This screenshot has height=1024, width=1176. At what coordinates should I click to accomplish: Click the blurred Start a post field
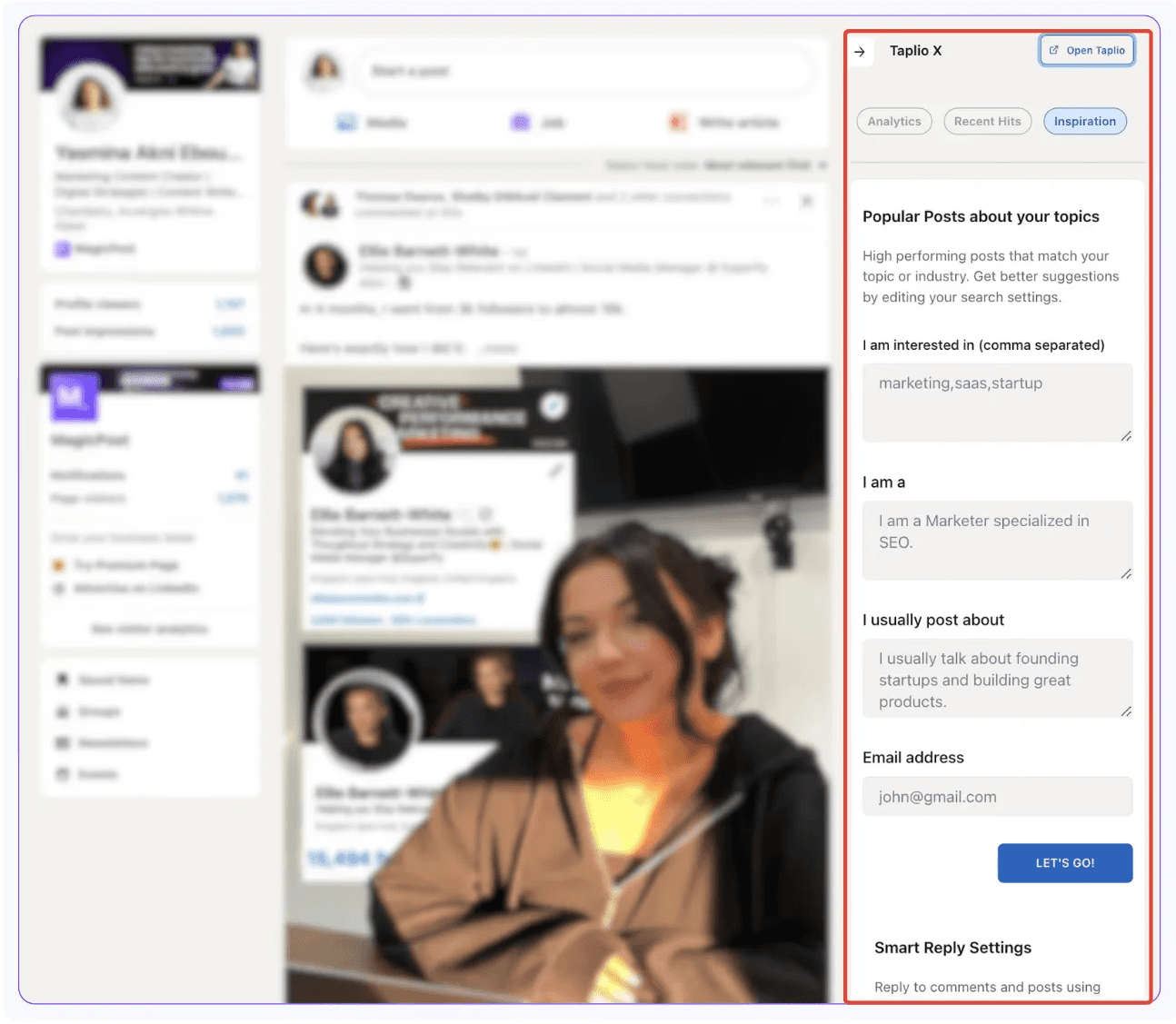click(x=585, y=71)
